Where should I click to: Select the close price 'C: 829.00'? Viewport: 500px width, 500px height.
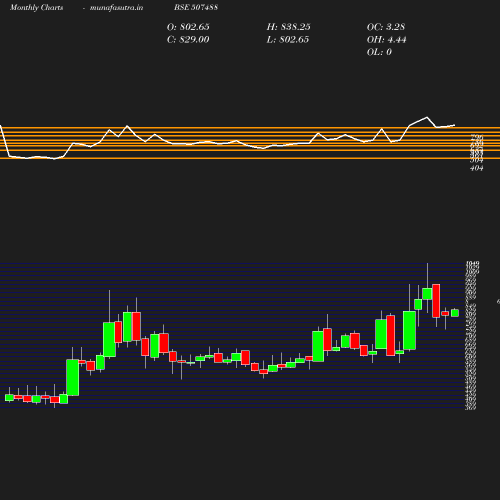click(188, 39)
